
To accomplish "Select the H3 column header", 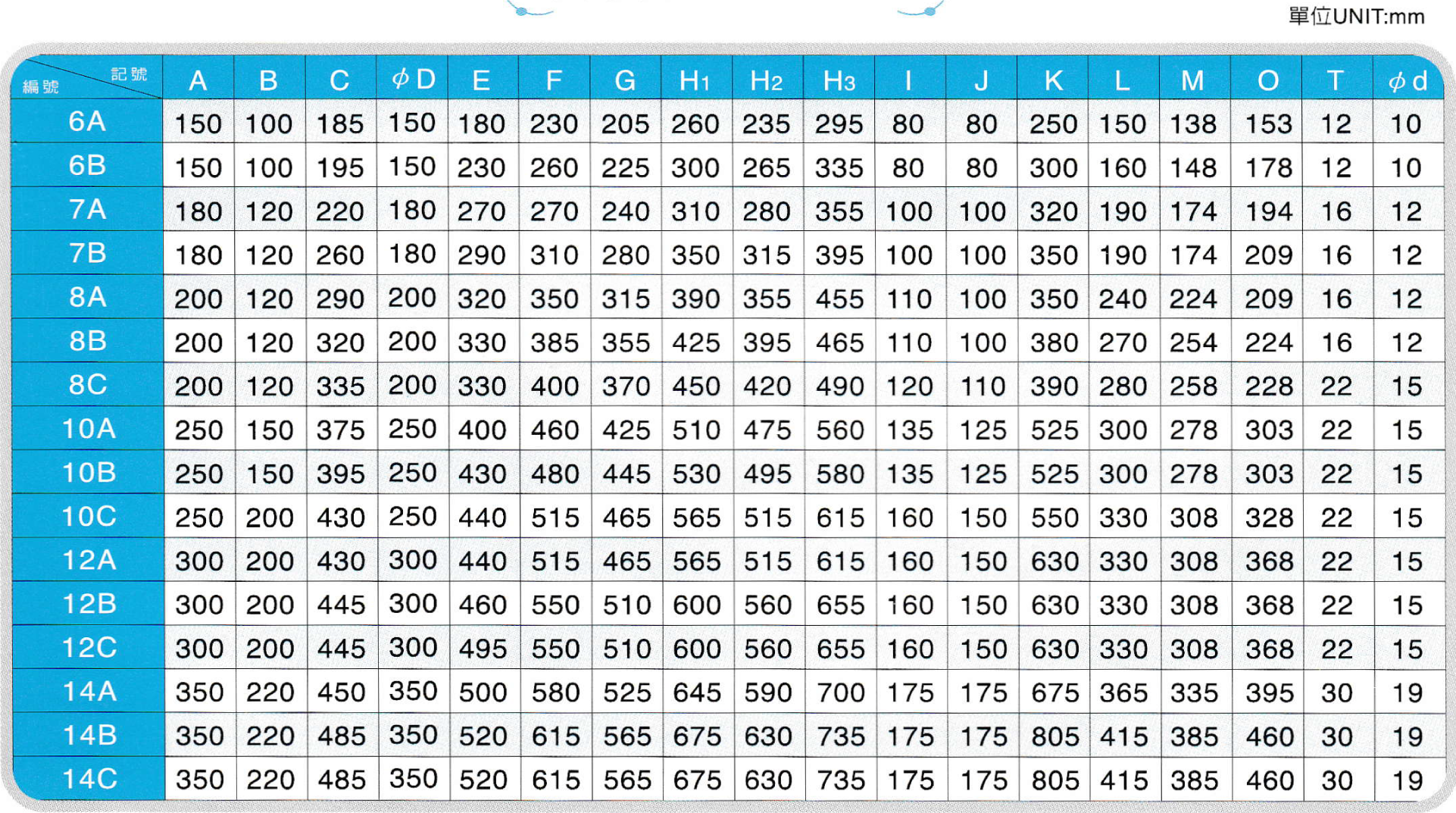I will click(839, 80).
